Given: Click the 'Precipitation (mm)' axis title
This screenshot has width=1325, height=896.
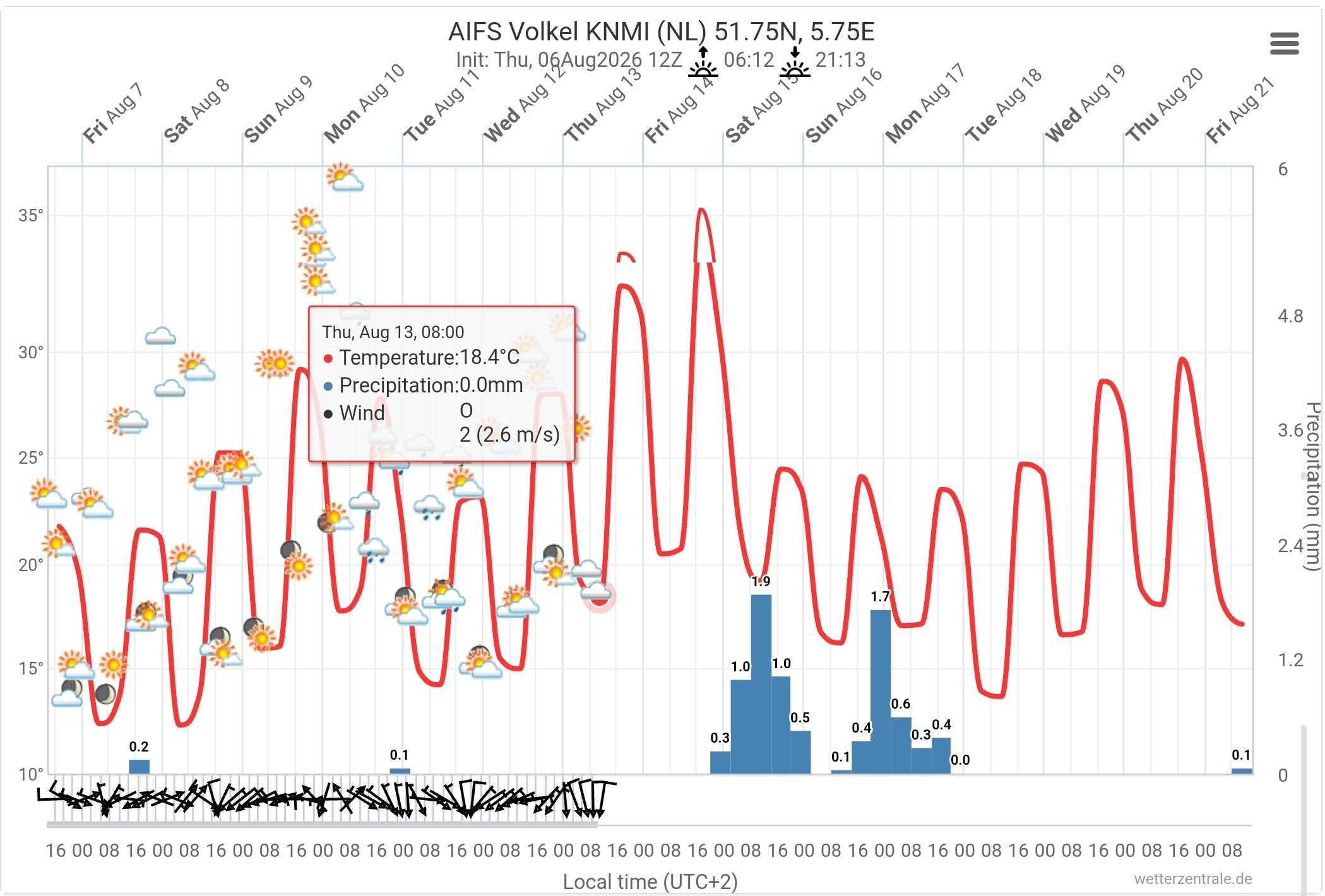Looking at the screenshot, I should click(1312, 486).
